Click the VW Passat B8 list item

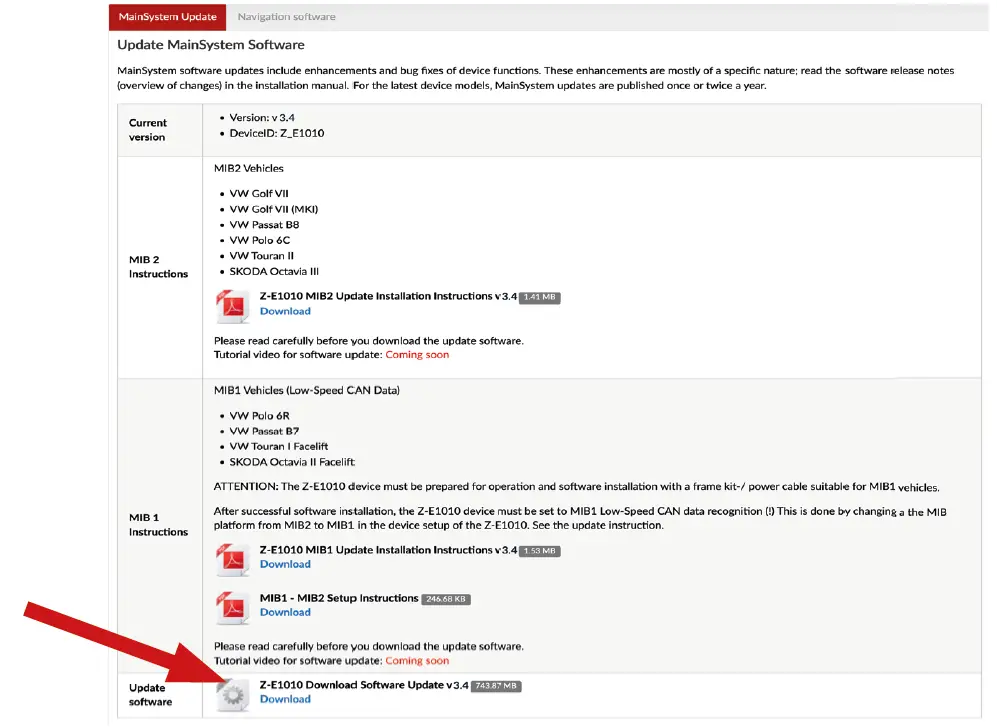click(x=264, y=225)
